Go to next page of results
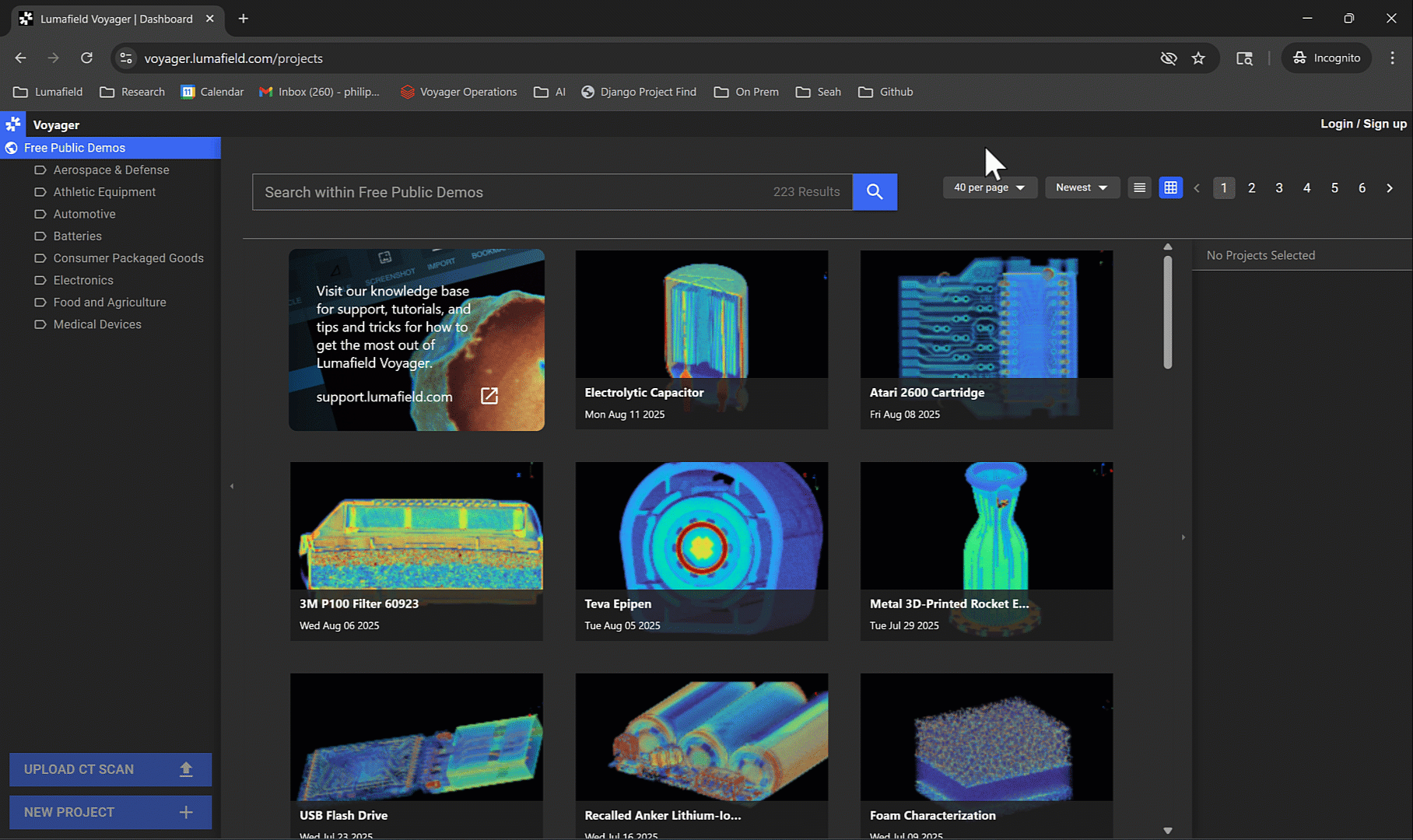Image resolution: width=1413 pixels, height=840 pixels. click(x=1390, y=188)
